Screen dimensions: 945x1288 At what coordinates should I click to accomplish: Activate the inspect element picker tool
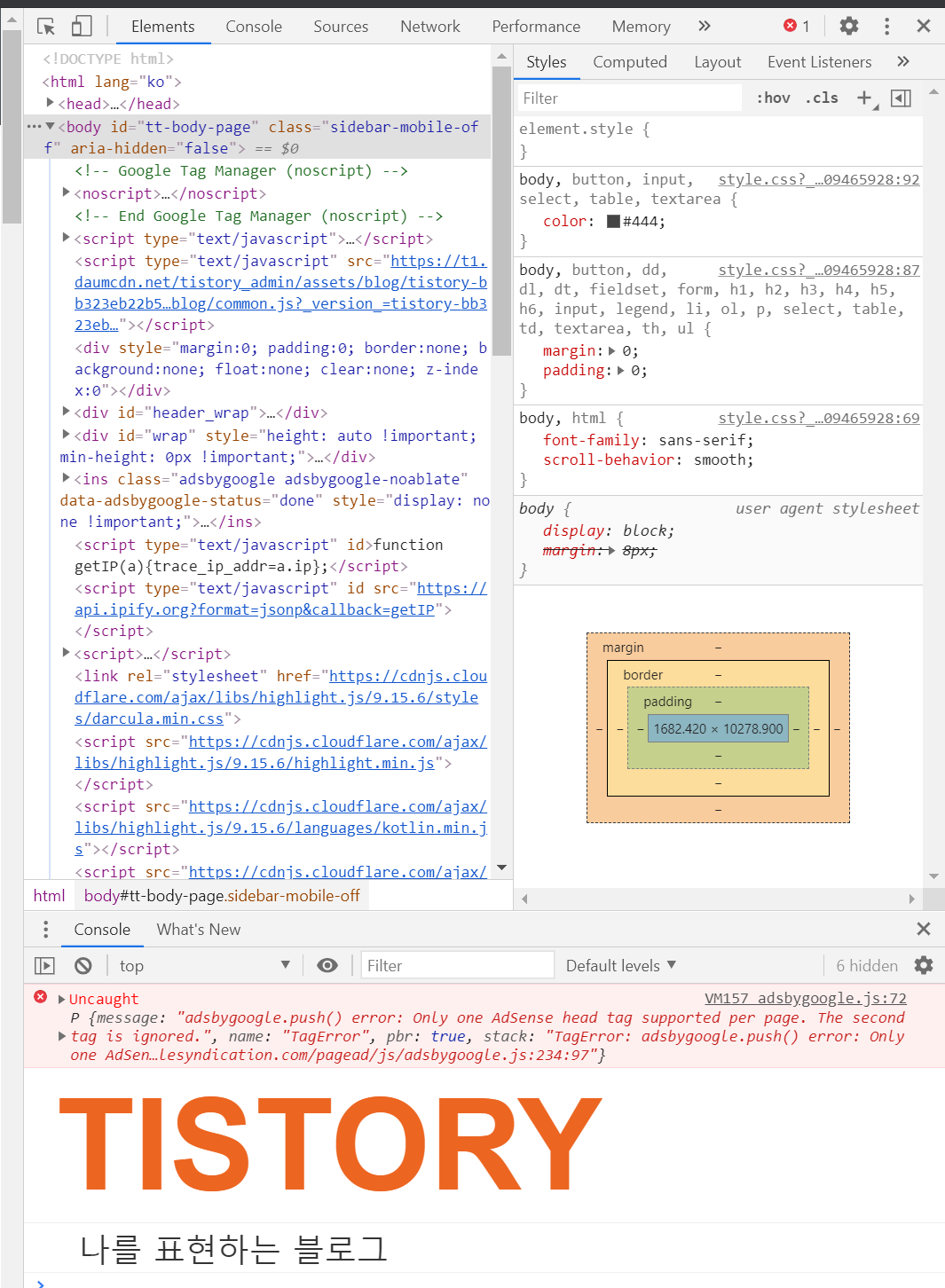coord(46,27)
